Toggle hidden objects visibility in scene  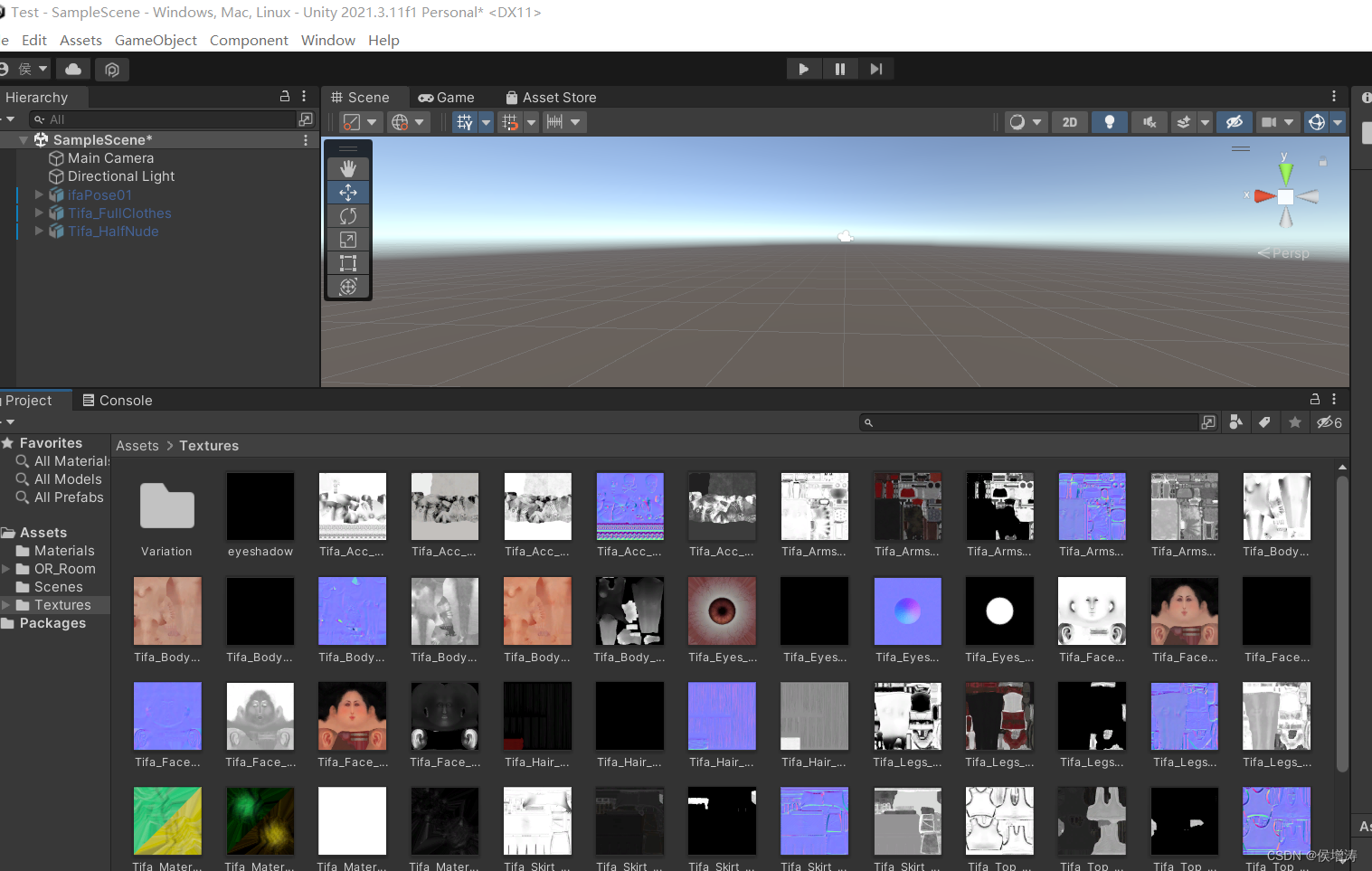1234,122
